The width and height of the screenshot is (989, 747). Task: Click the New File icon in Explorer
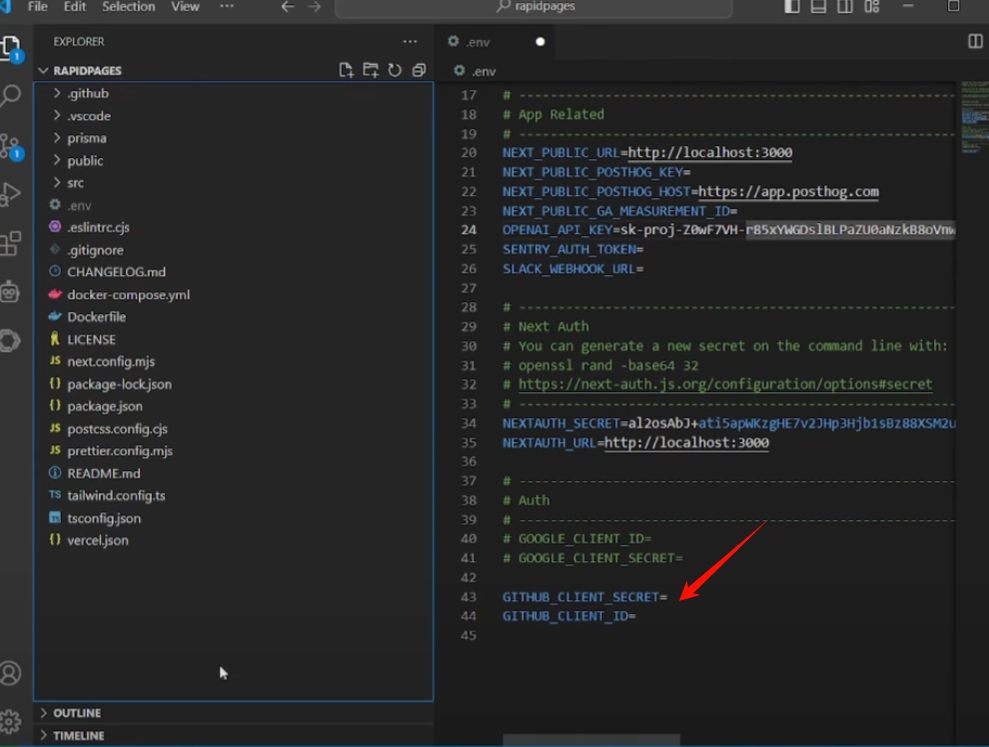[x=346, y=70]
